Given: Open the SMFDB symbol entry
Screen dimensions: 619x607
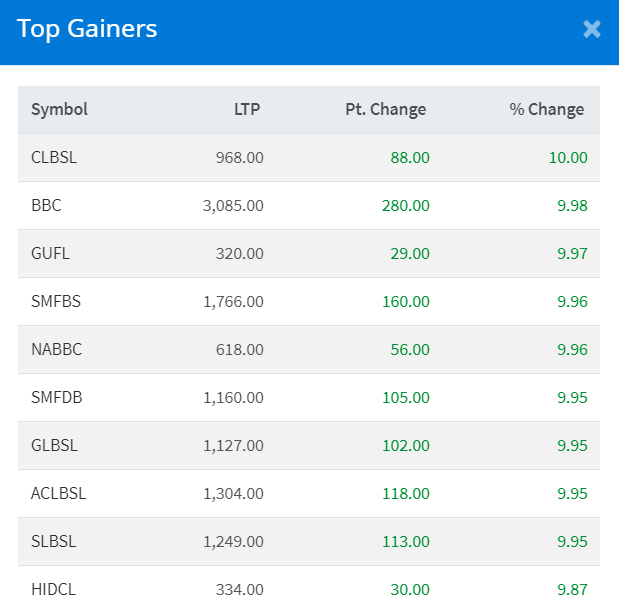Looking at the screenshot, I should 56,397.
